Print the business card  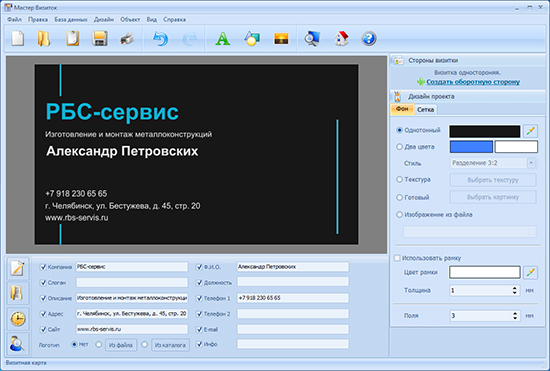pos(127,39)
